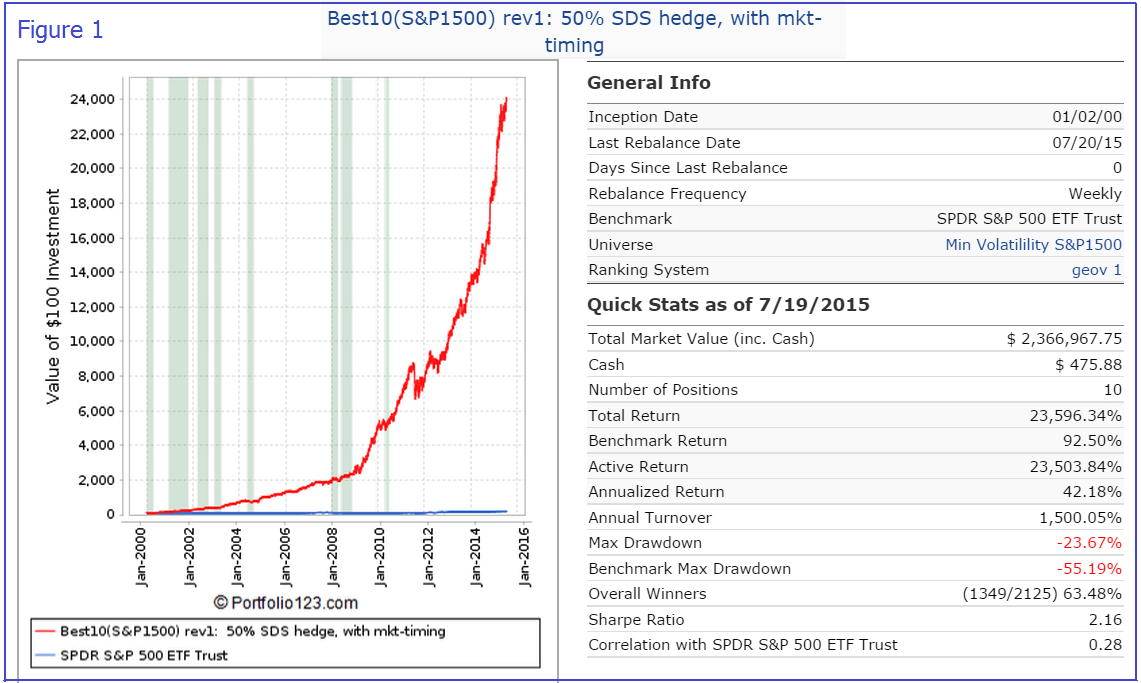Screen dimensions: 1141x683
Task: Click the correlation value 0.28
Action: point(1105,644)
